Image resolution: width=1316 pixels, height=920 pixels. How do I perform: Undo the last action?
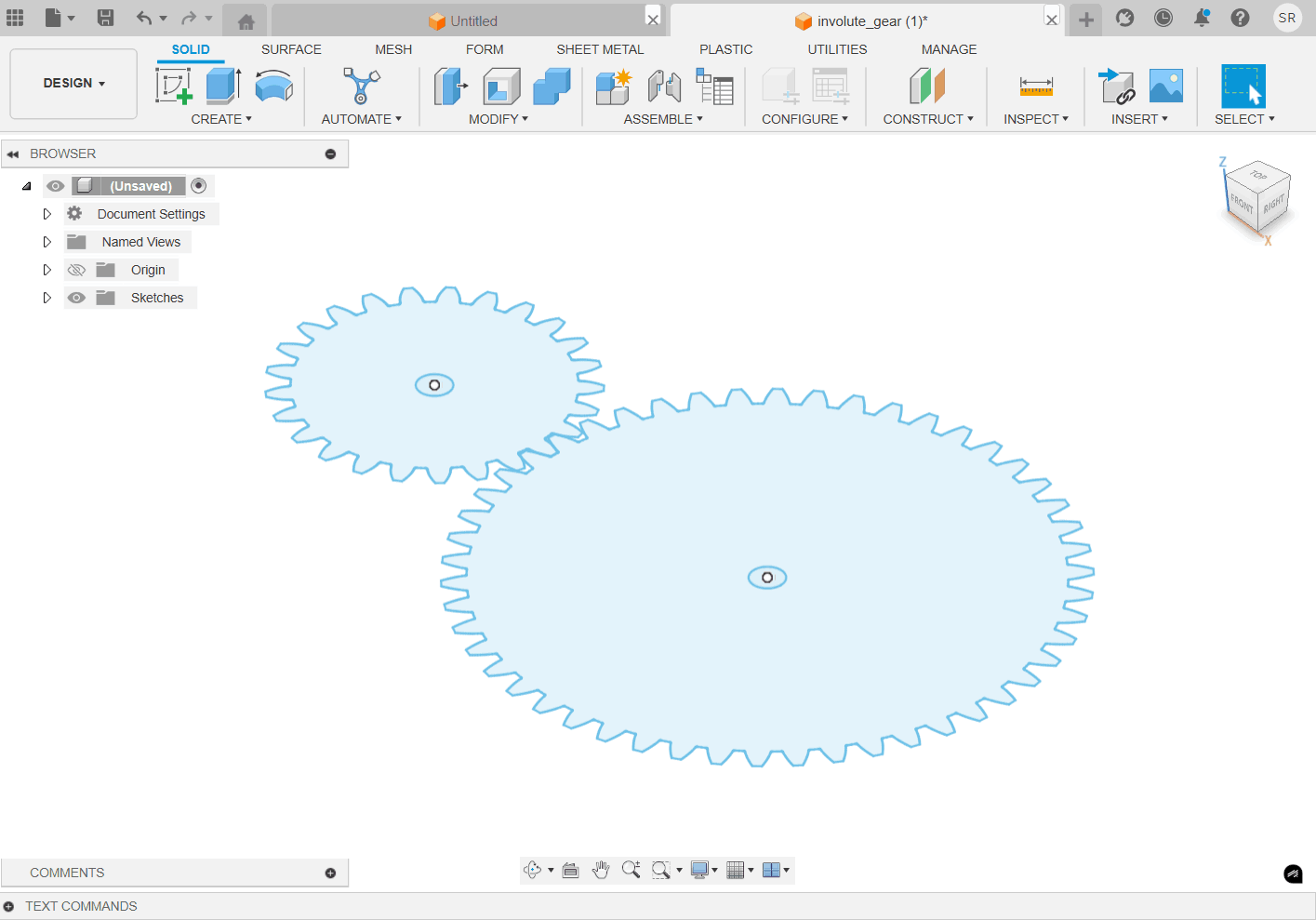pyautogui.click(x=144, y=18)
